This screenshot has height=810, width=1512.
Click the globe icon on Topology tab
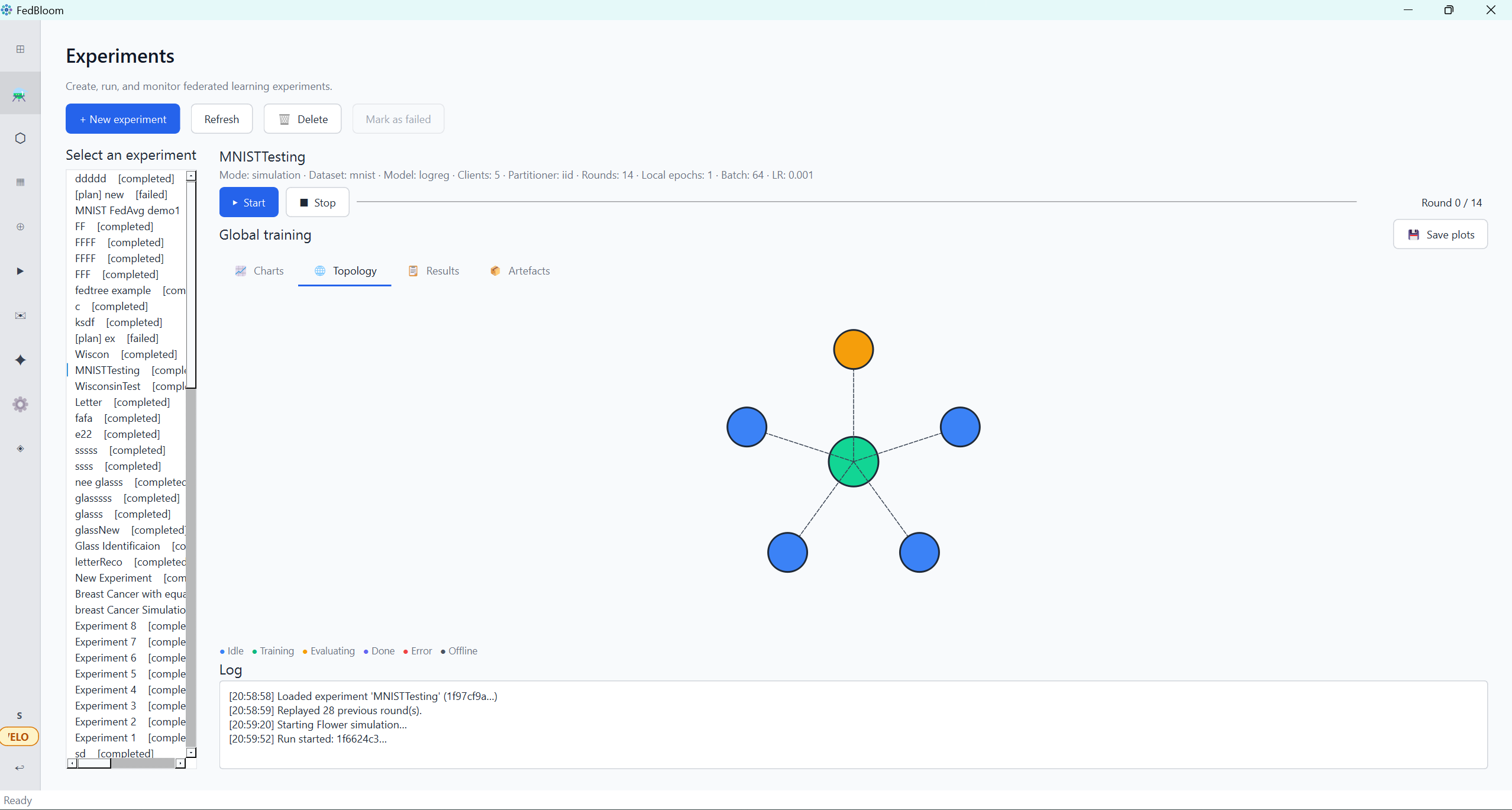(x=320, y=270)
